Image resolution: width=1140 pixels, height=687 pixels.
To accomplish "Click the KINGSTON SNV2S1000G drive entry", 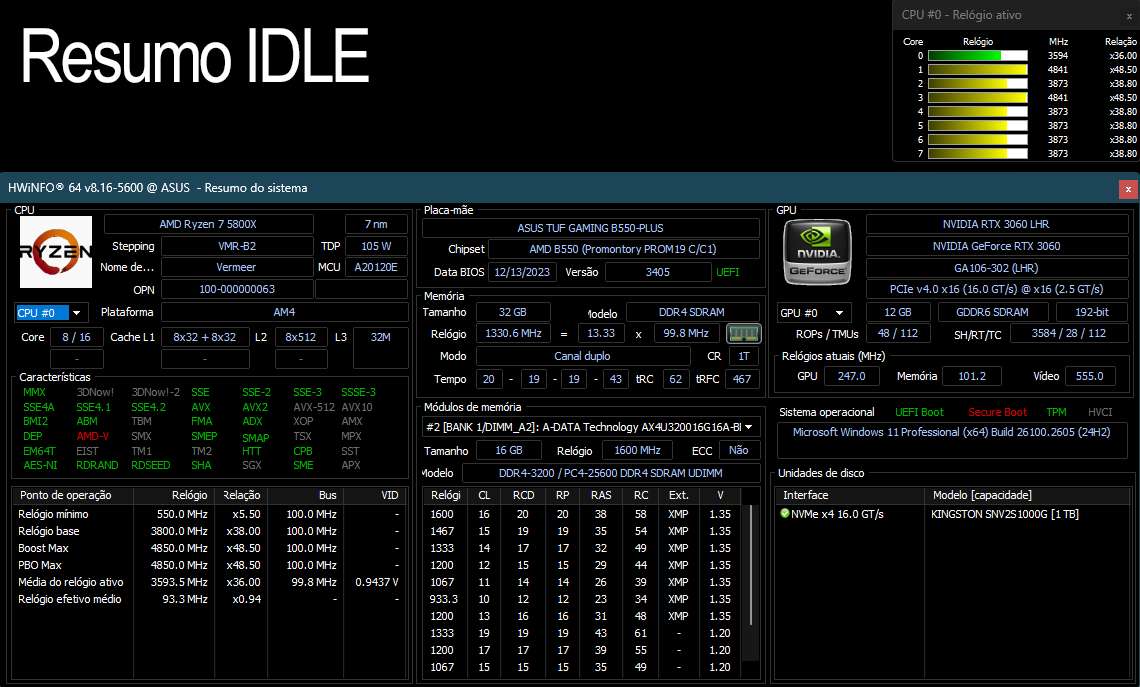I will pos(1005,514).
